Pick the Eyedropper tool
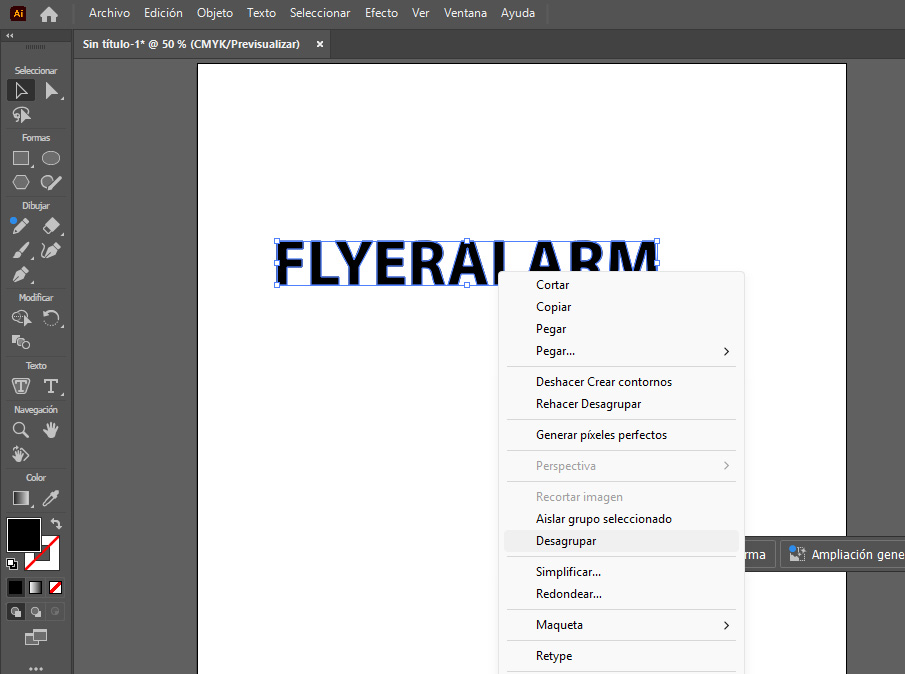 click(51, 498)
